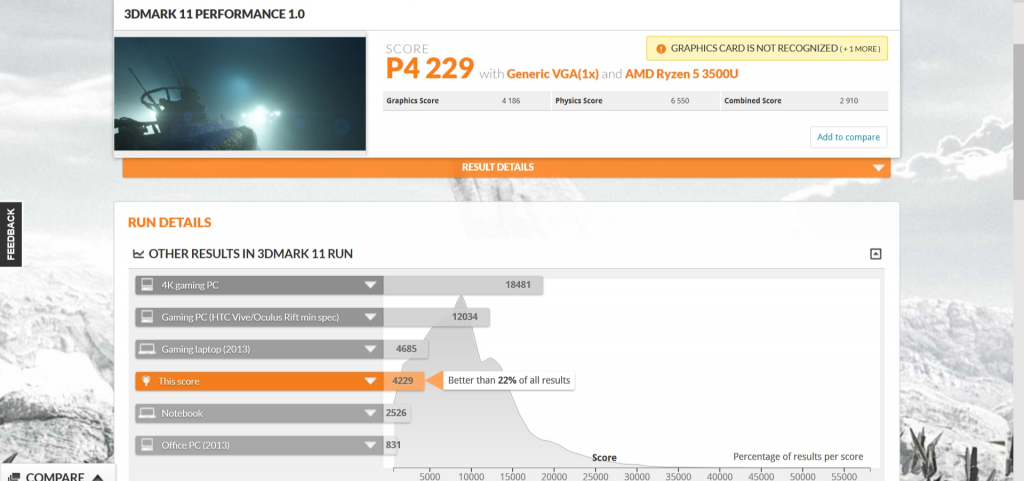
Task: Click the Combined Score value 2 910
Action: click(848, 101)
